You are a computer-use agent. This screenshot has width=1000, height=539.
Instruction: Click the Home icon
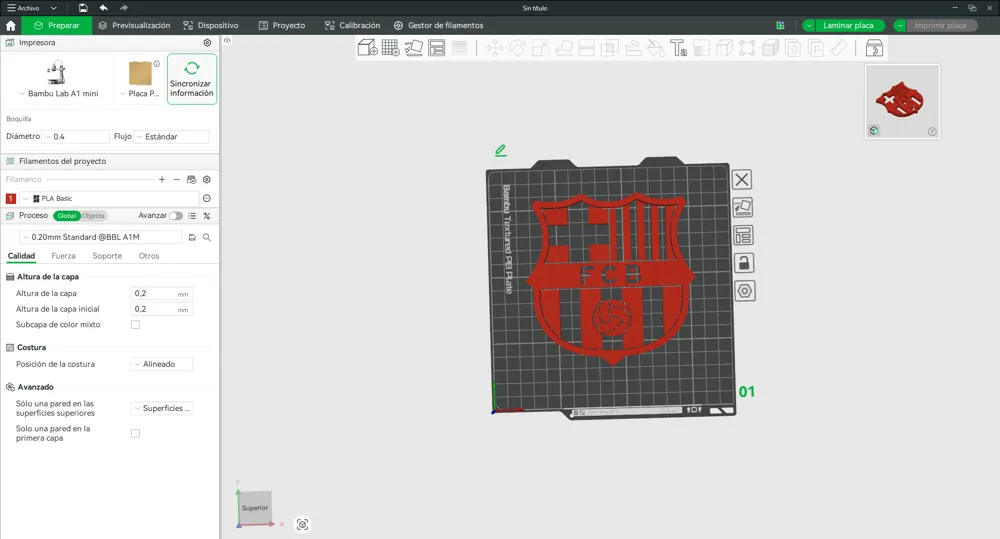10,26
